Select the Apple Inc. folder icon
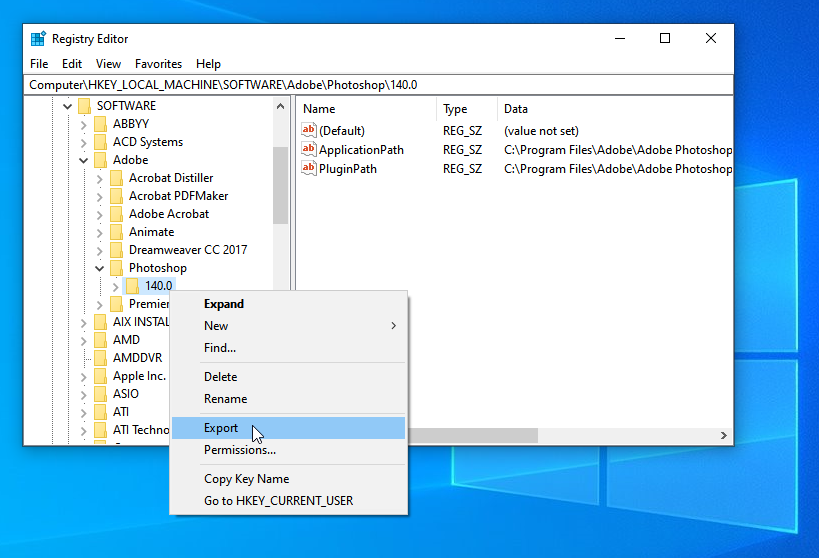 pos(100,376)
